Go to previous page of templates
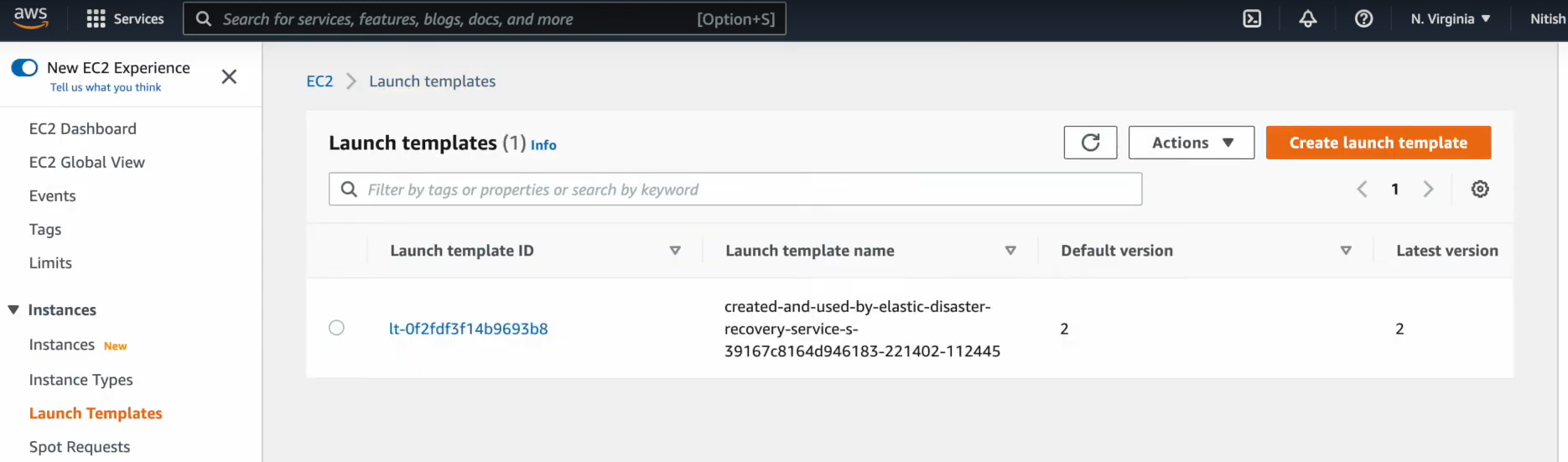Screen dimensions: 1568x462 point(1362,189)
